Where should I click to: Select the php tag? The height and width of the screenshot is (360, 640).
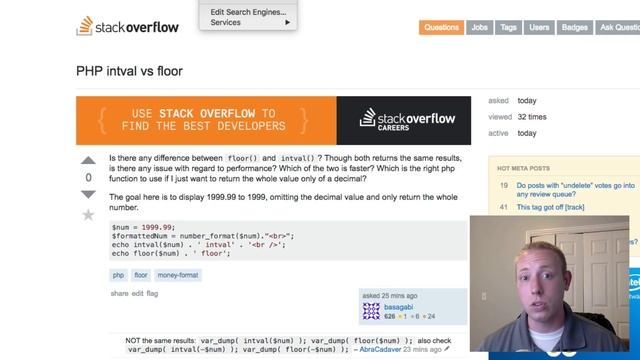(x=118, y=275)
